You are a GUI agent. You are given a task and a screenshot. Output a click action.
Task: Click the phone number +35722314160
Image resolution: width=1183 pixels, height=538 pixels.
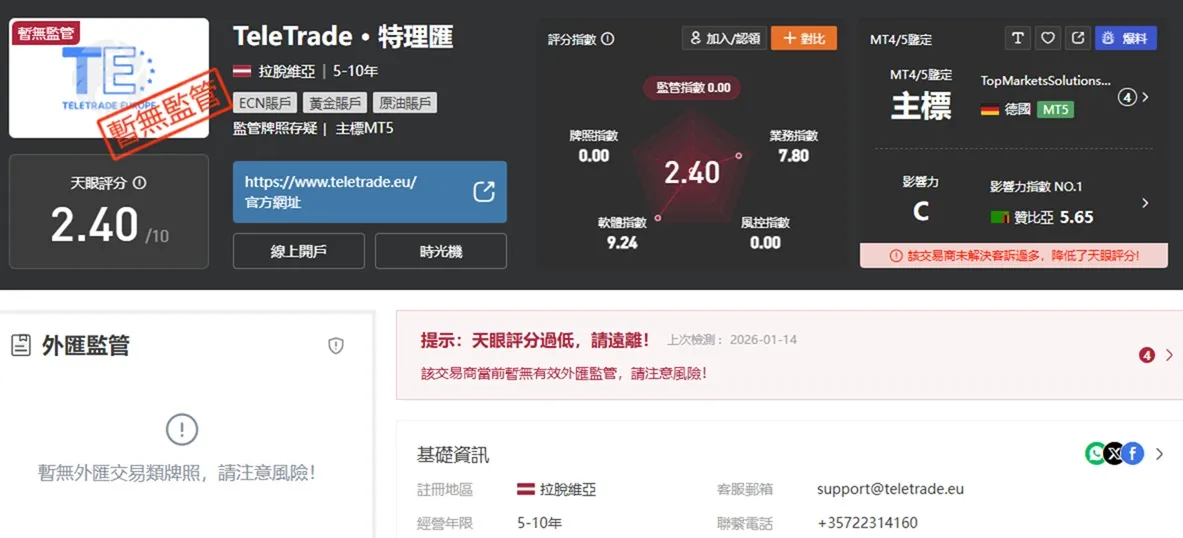[868, 523]
